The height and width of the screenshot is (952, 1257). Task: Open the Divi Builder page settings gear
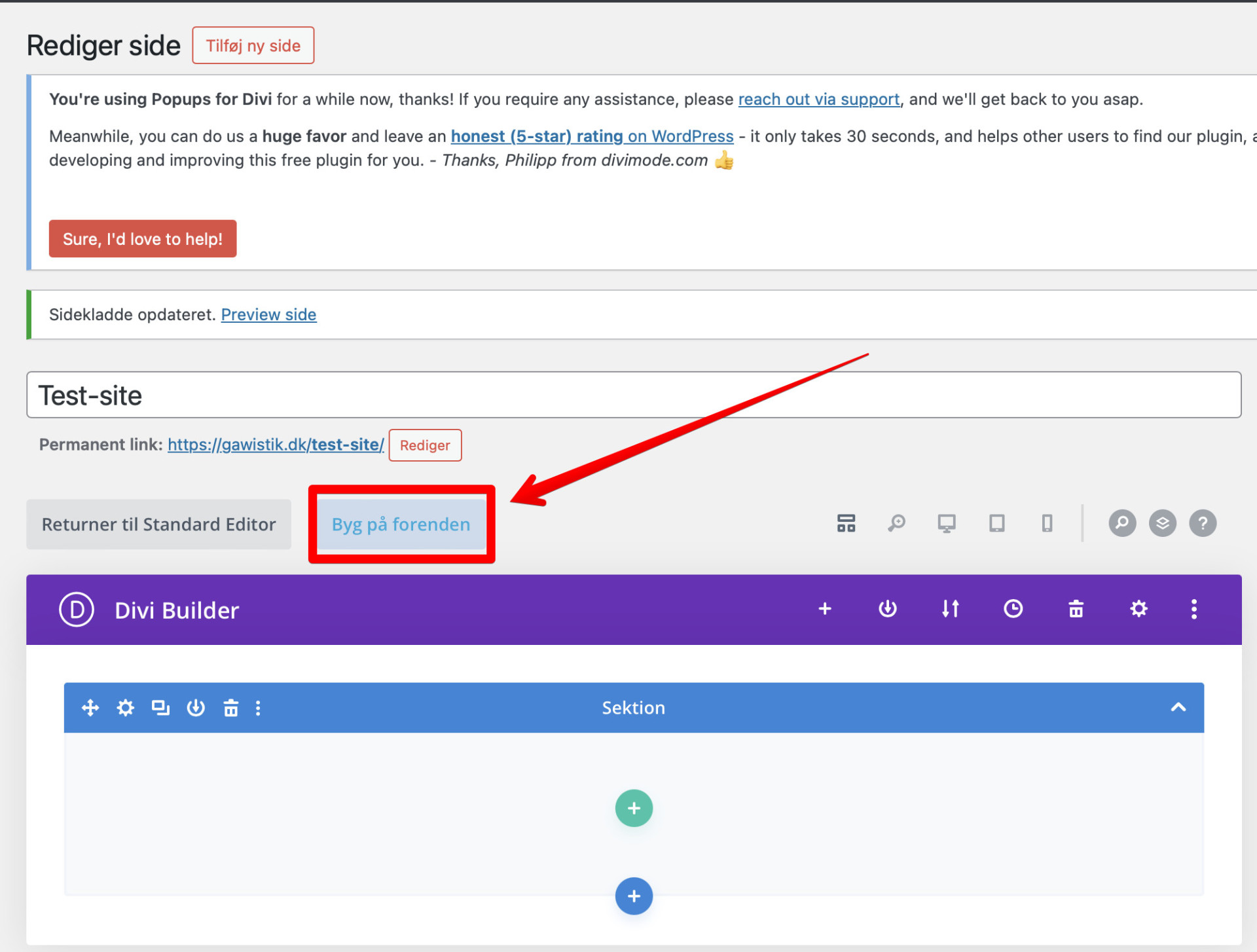(x=1139, y=609)
